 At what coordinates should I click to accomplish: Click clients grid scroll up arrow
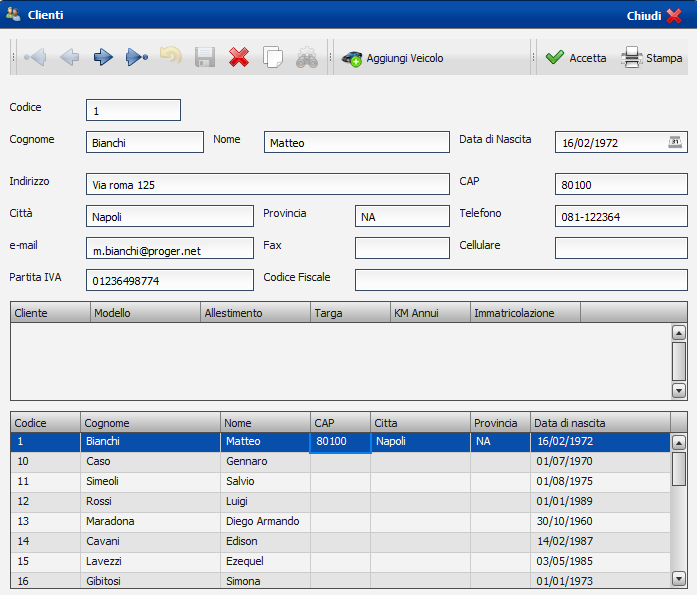(x=679, y=442)
